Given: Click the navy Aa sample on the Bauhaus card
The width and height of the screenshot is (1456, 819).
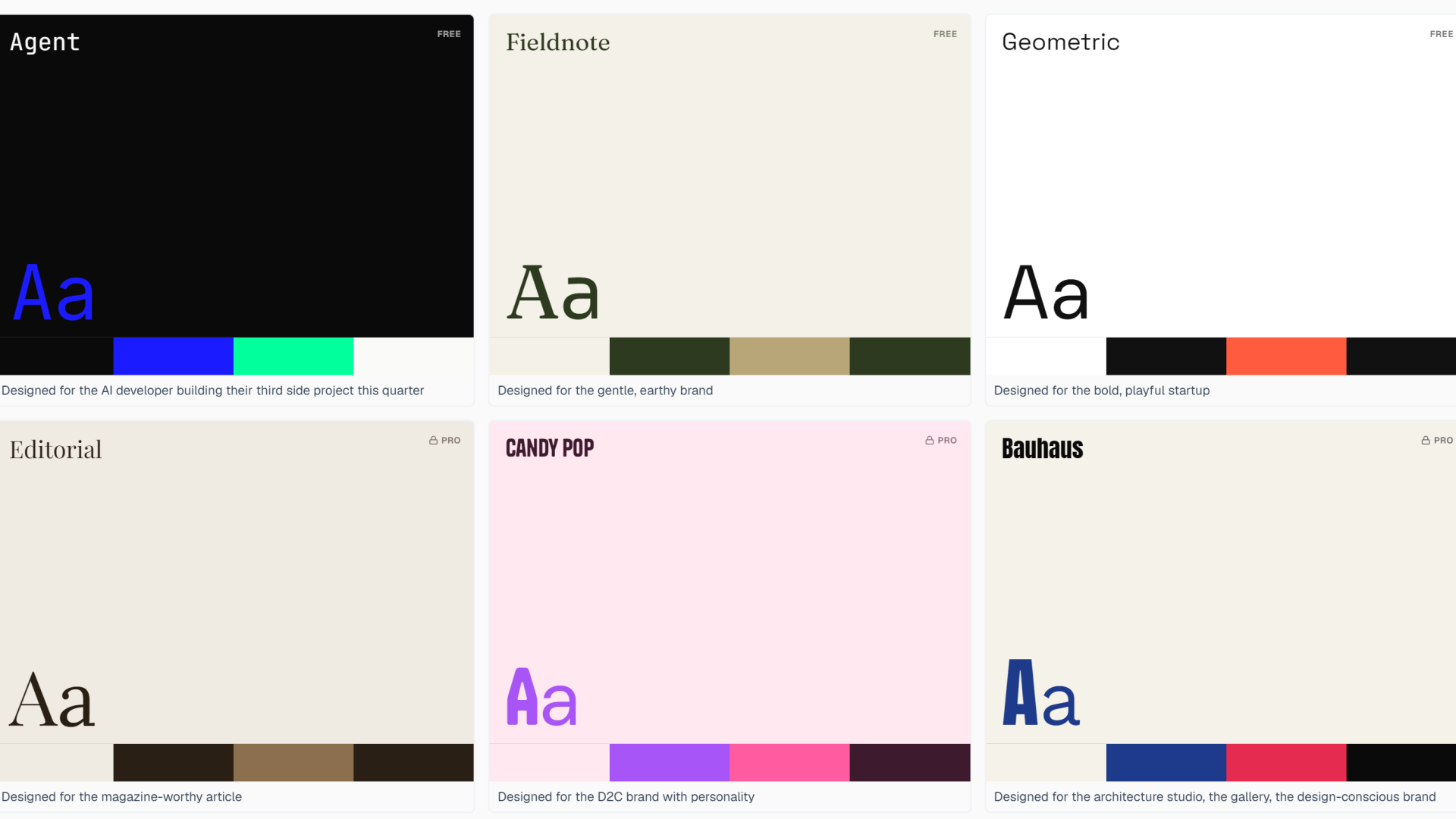Looking at the screenshot, I should pos(1040,692).
